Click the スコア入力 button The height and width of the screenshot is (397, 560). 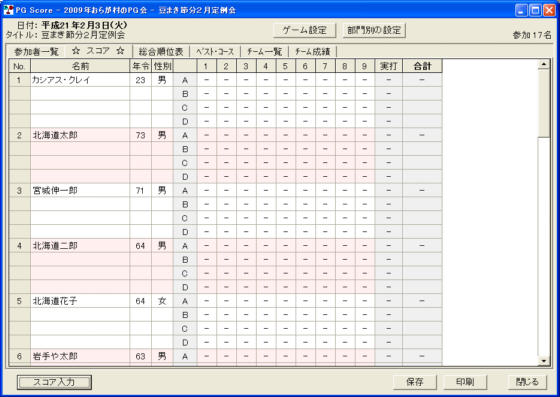(54, 382)
